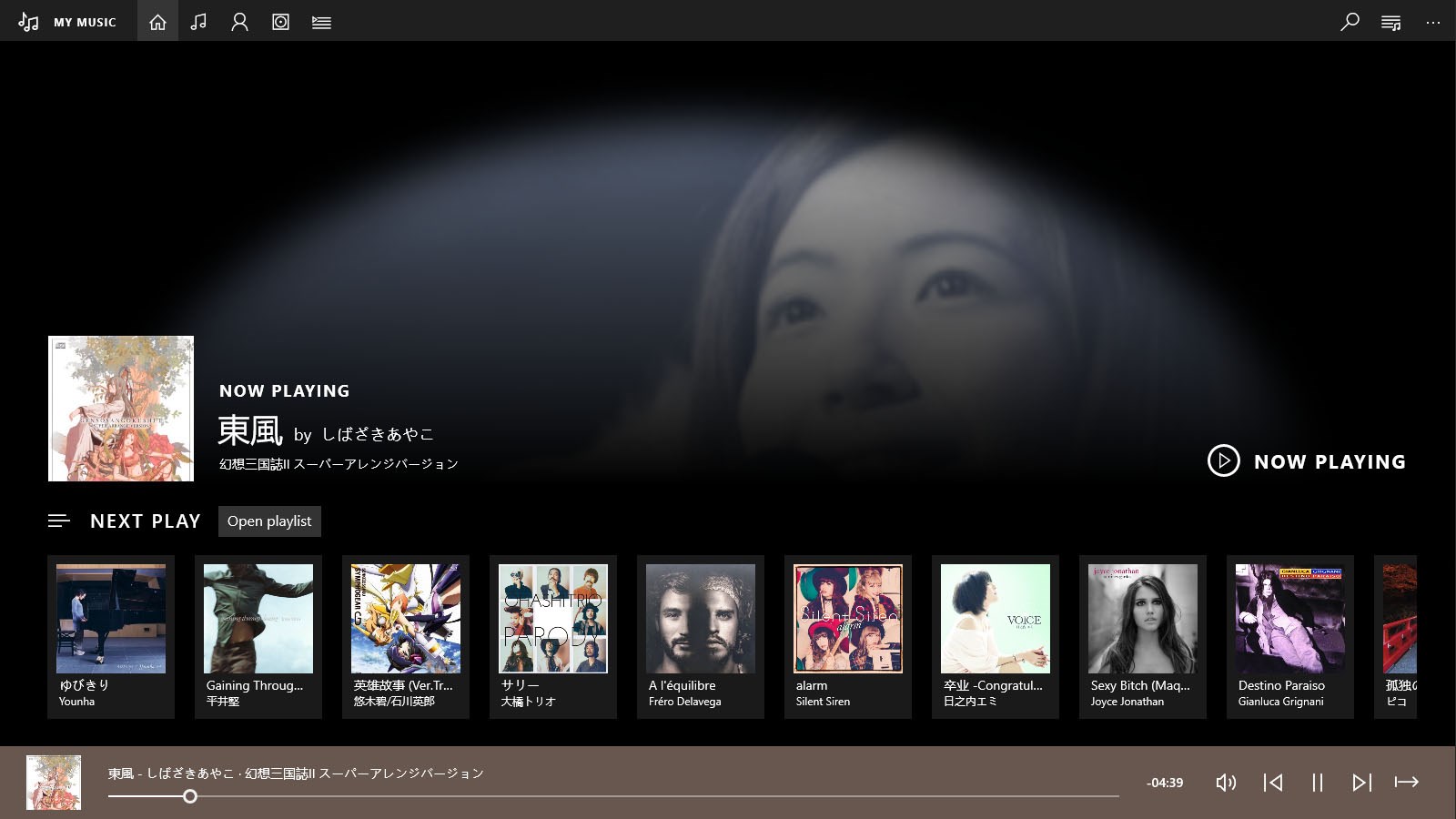Switch to the Songs tab (music note)
Screen dimensions: 1456x819
(198, 22)
